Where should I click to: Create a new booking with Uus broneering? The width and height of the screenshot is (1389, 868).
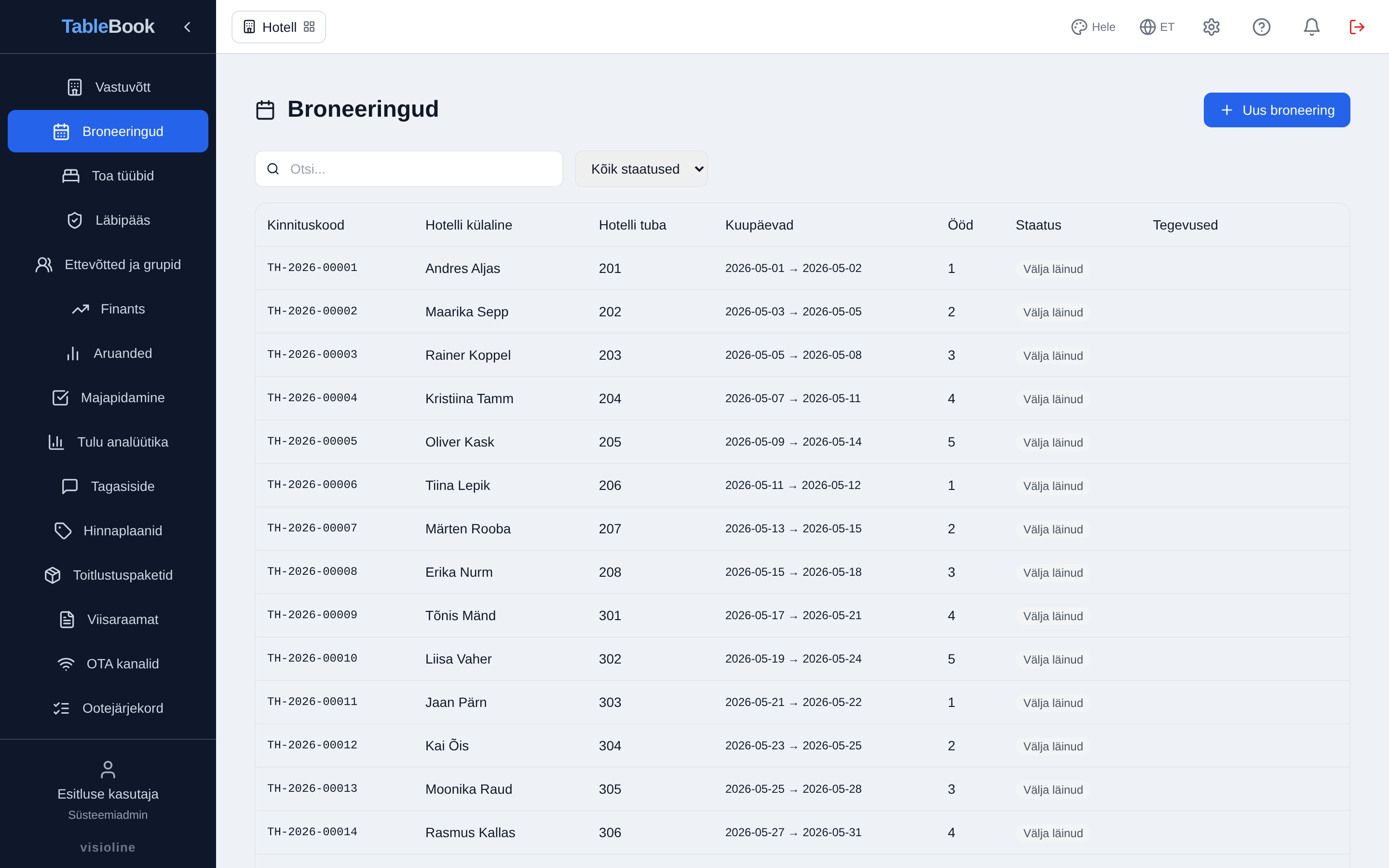1277,109
